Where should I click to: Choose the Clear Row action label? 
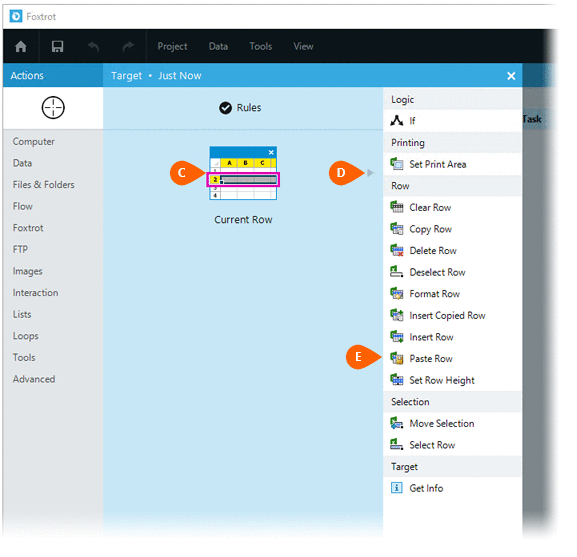coord(430,207)
